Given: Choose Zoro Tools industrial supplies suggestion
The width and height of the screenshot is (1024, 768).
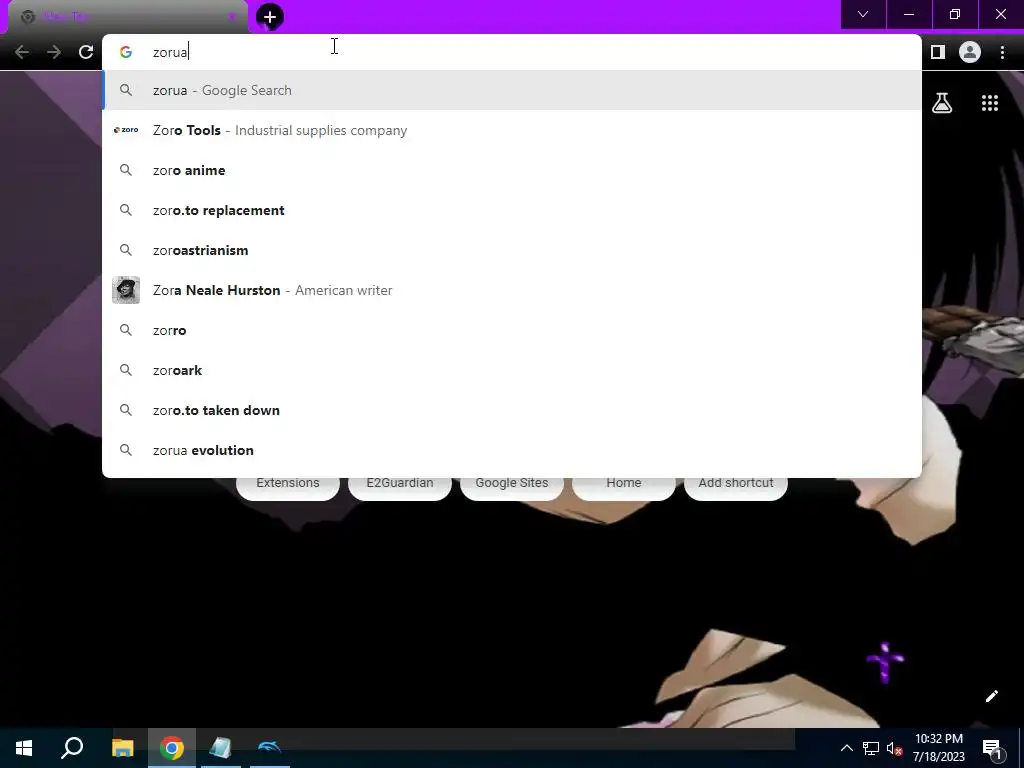Looking at the screenshot, I should pyautogui.click(x=512, y=130).
